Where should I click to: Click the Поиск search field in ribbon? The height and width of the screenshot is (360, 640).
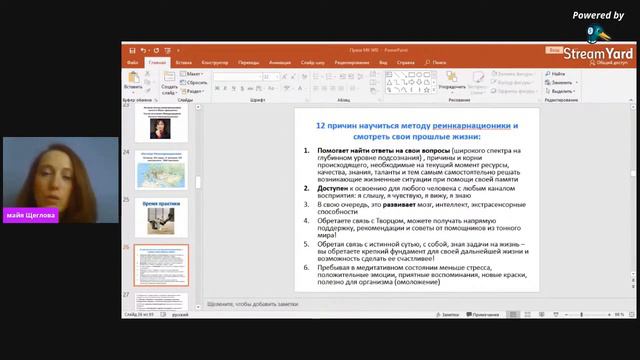point(436,62)
